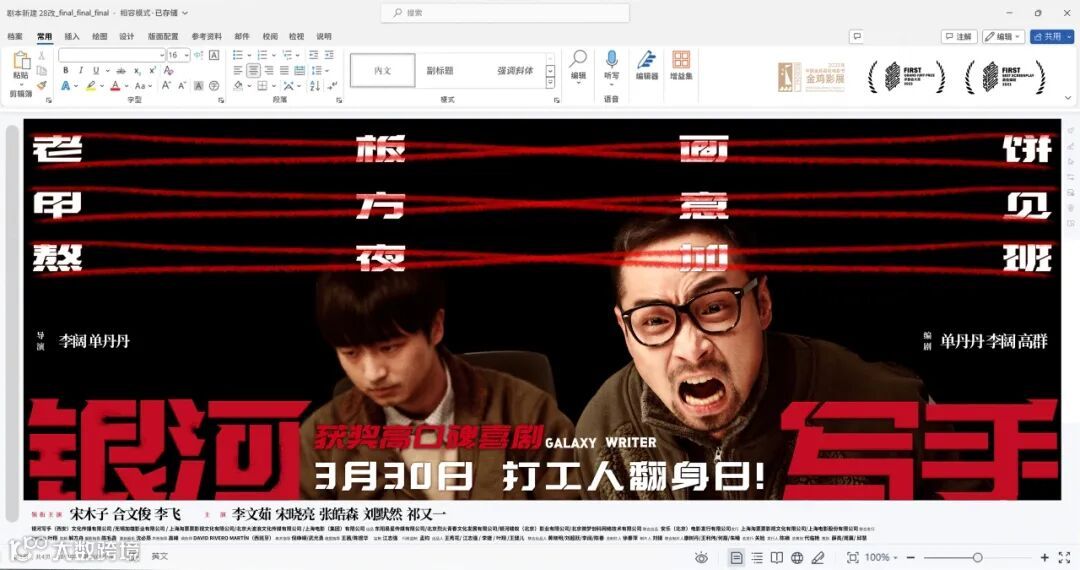Toggle the Character Shading icon
Viewport: 1080px width, 570px height.
pos(198,86)
